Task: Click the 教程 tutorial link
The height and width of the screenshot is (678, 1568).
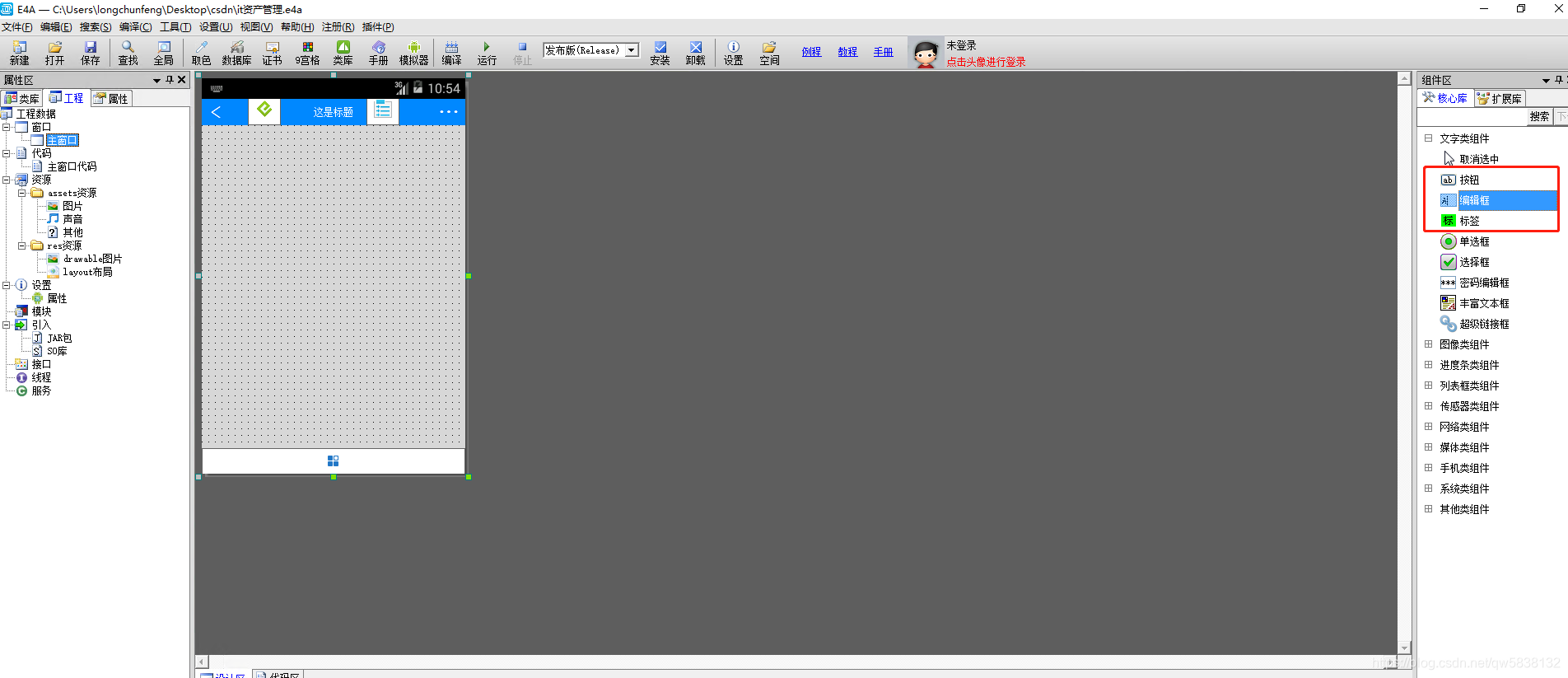Action: click(847, 52)
